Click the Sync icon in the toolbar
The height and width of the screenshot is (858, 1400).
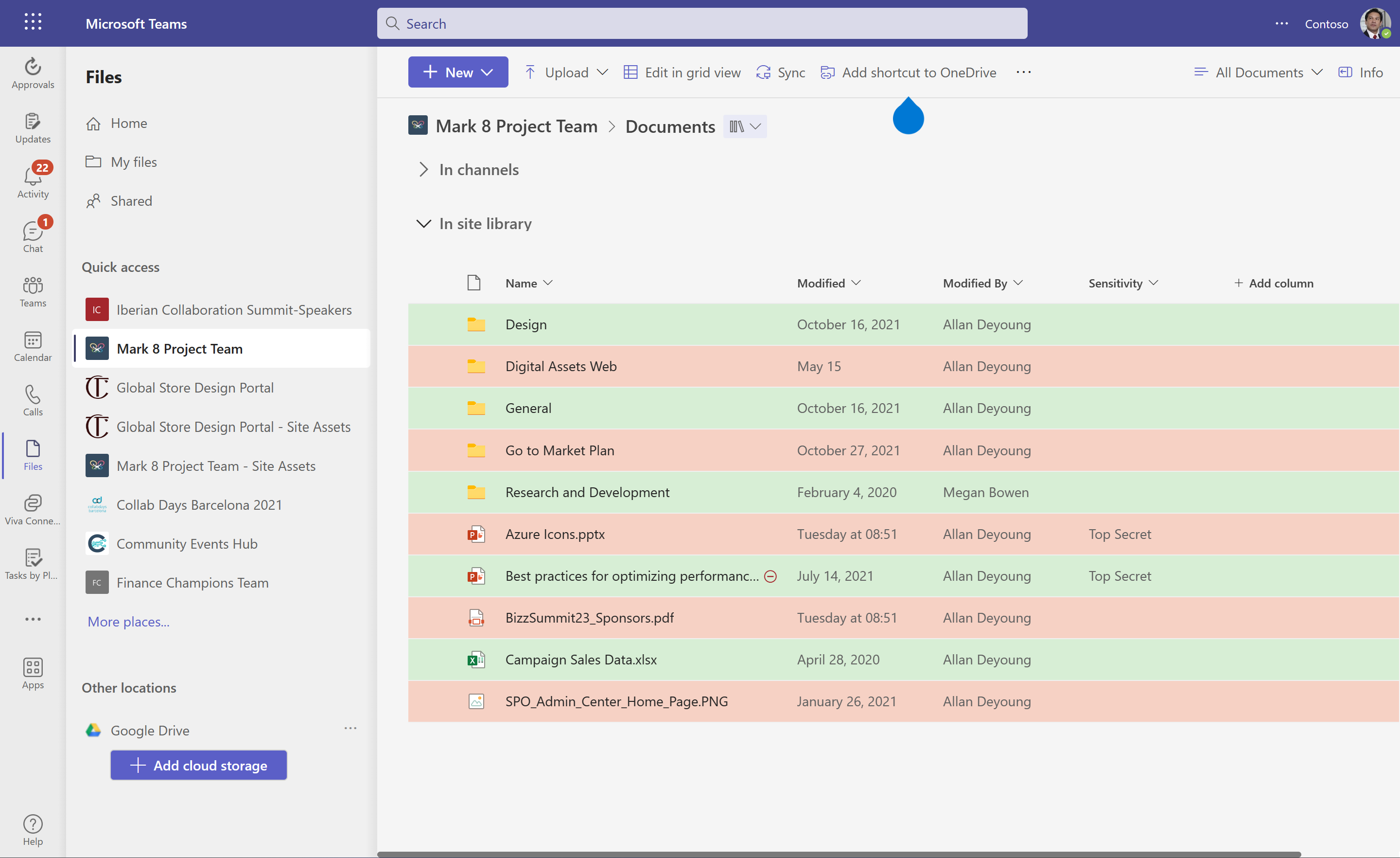coord(780,72)
